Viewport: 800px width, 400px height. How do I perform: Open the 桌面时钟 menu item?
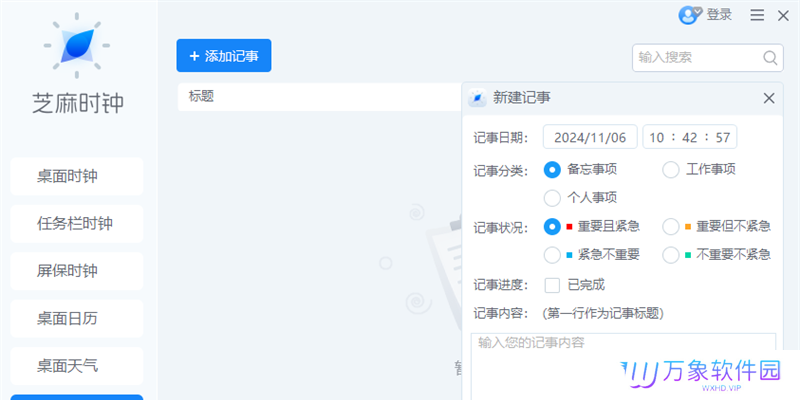77,177
